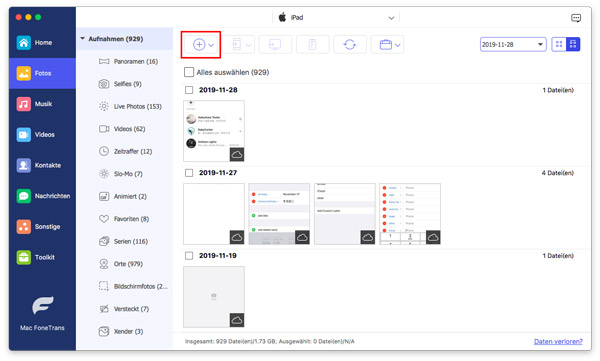Go to the Musik sidebar section
This screenshot has height=361, width=600.
pyautogui.click(x=42, y=104)
